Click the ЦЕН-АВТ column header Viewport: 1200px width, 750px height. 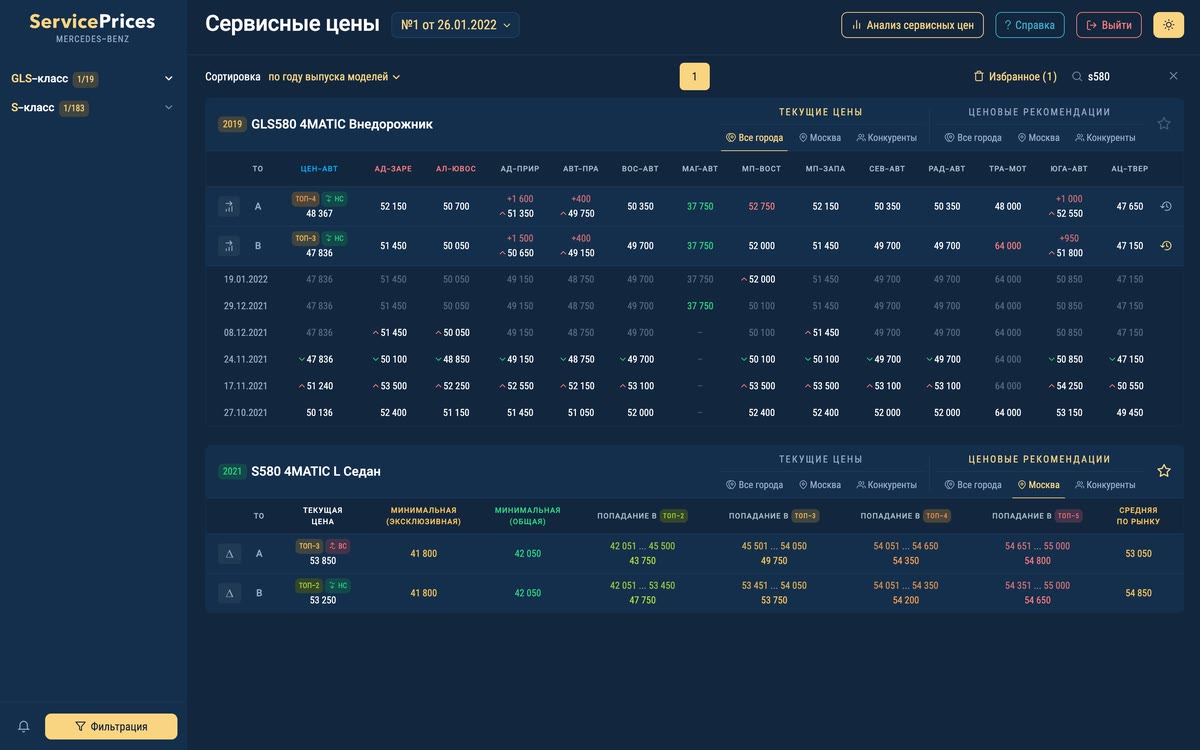(x=319, y=169)
